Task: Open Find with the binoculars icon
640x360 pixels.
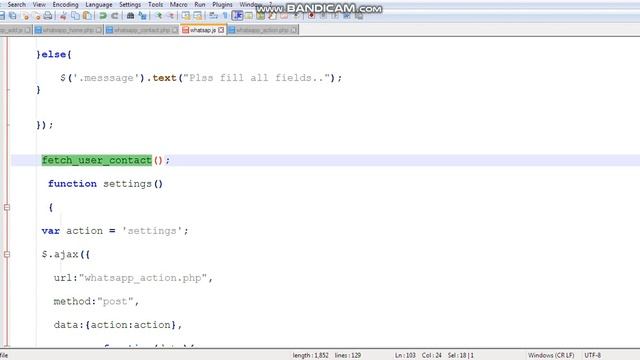Action: click(130, 16)
